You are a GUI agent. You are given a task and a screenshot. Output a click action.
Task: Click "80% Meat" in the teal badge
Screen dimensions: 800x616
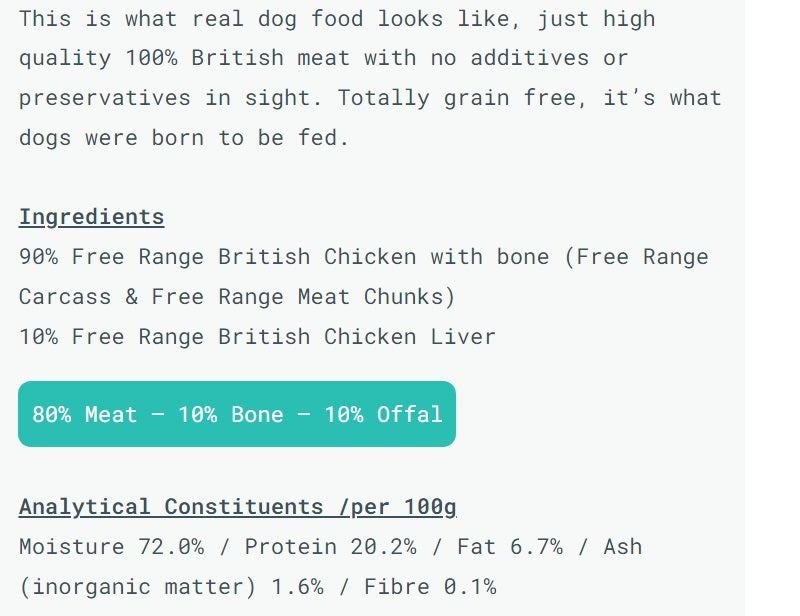(x=84, y=414)
